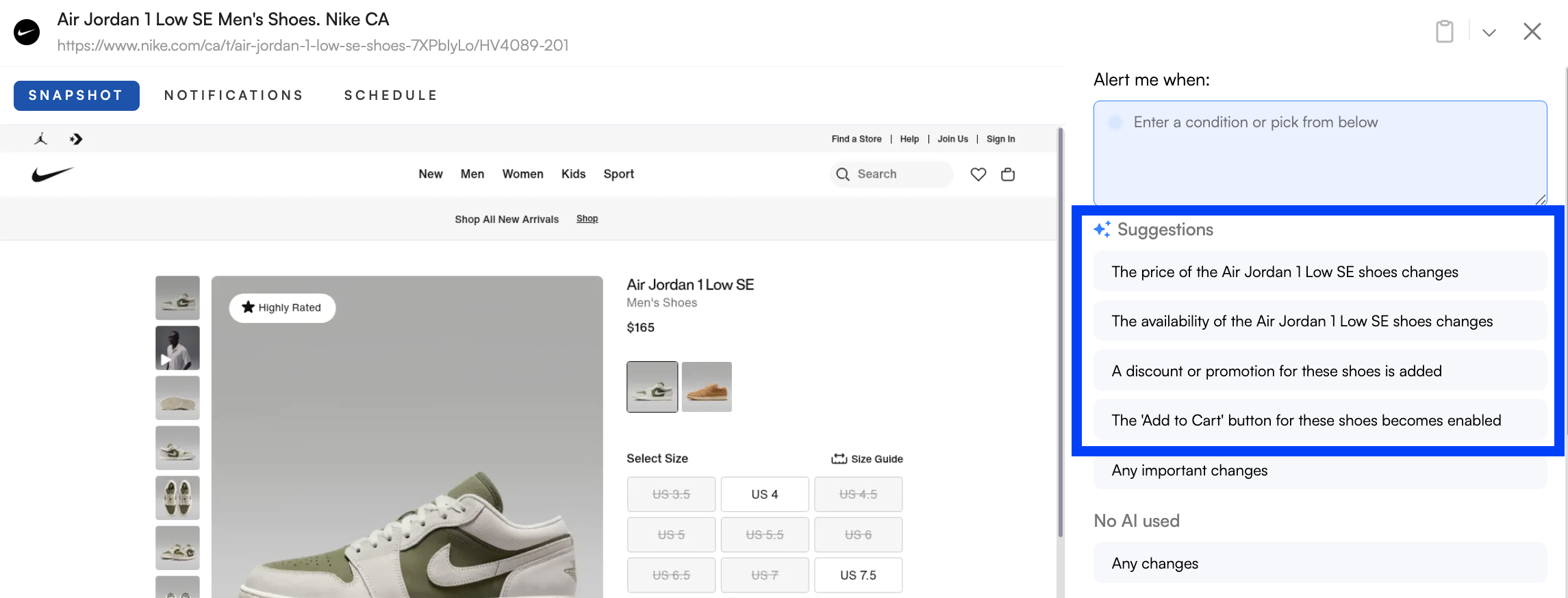Open the Men navigation menu

tap(472, 174)
